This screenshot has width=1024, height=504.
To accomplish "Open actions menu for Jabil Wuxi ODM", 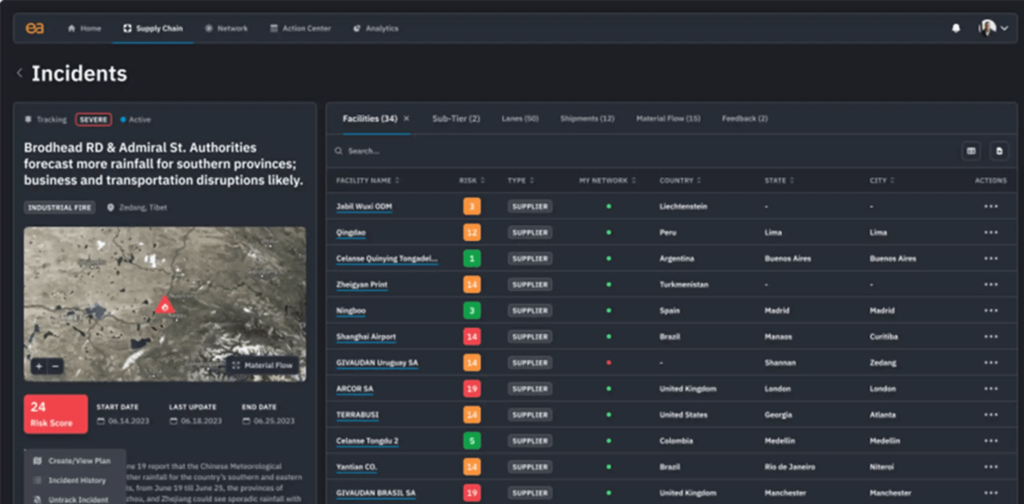I will coord(991,206).
